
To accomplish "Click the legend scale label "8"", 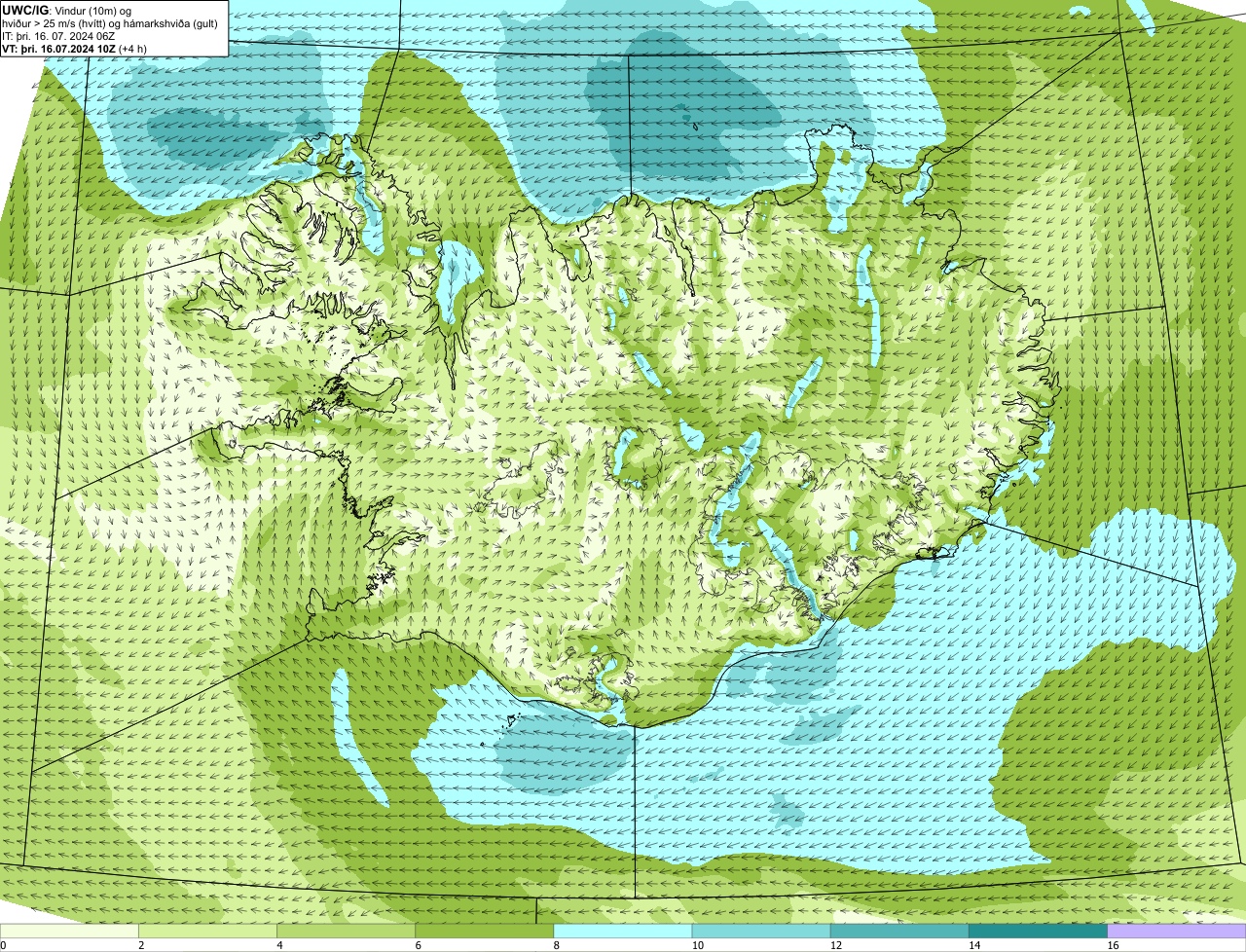I will [x=556, y=945].
